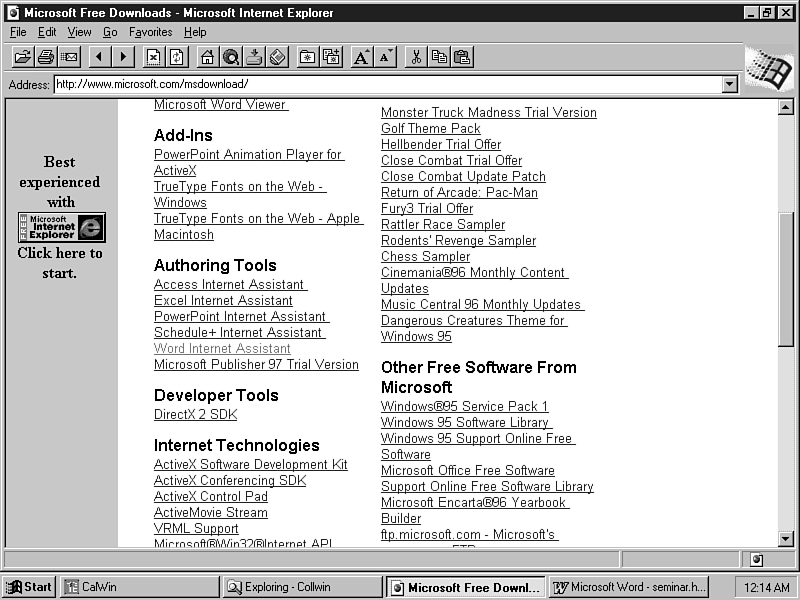Click the download tray toolbar icon
This screenshot has width=800, height=600.
pyautogui.click(x=254, y=57)
